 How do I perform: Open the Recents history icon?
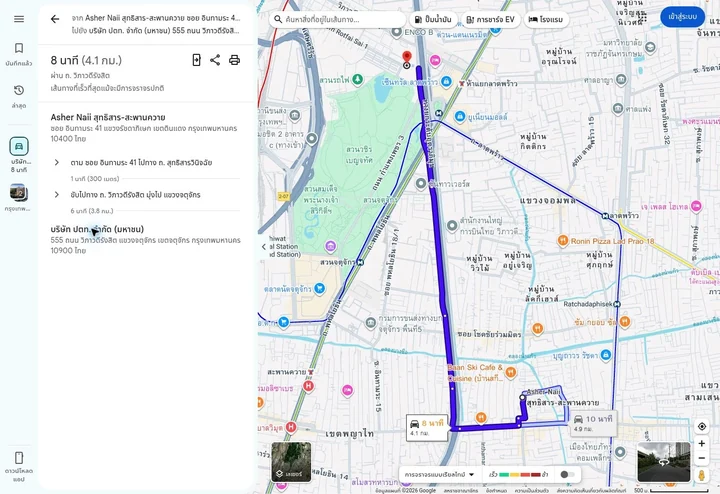[19, 90]
